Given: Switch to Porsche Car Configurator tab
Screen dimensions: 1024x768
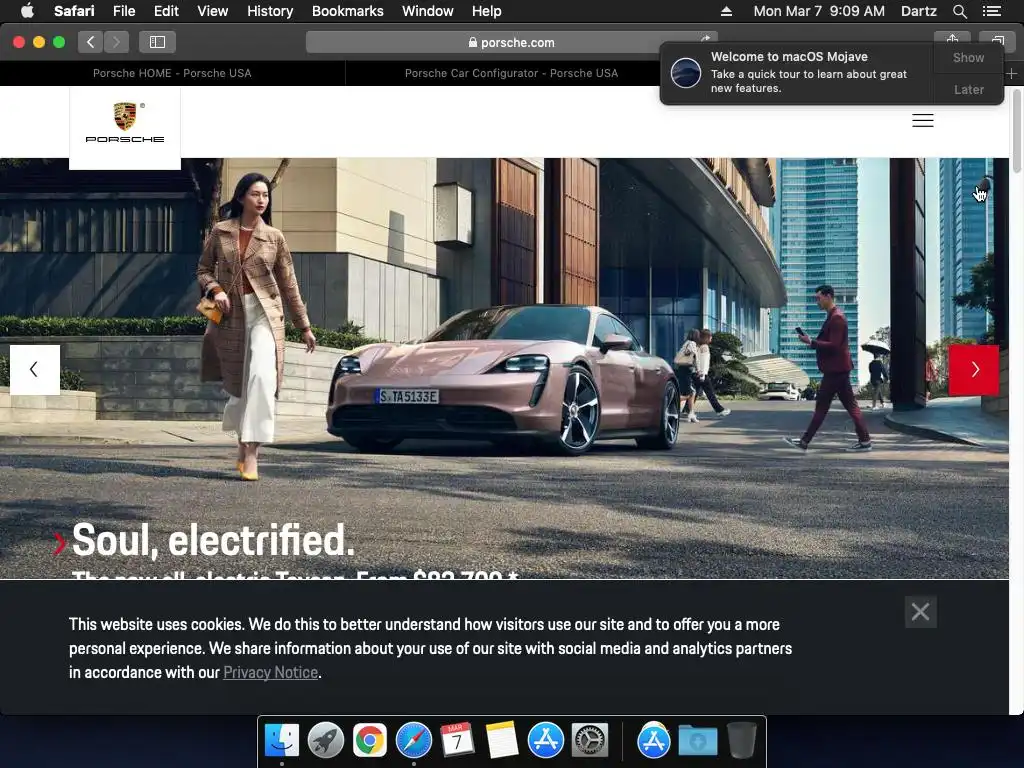Looking at the screenshot, I should (x=511, y=73).
